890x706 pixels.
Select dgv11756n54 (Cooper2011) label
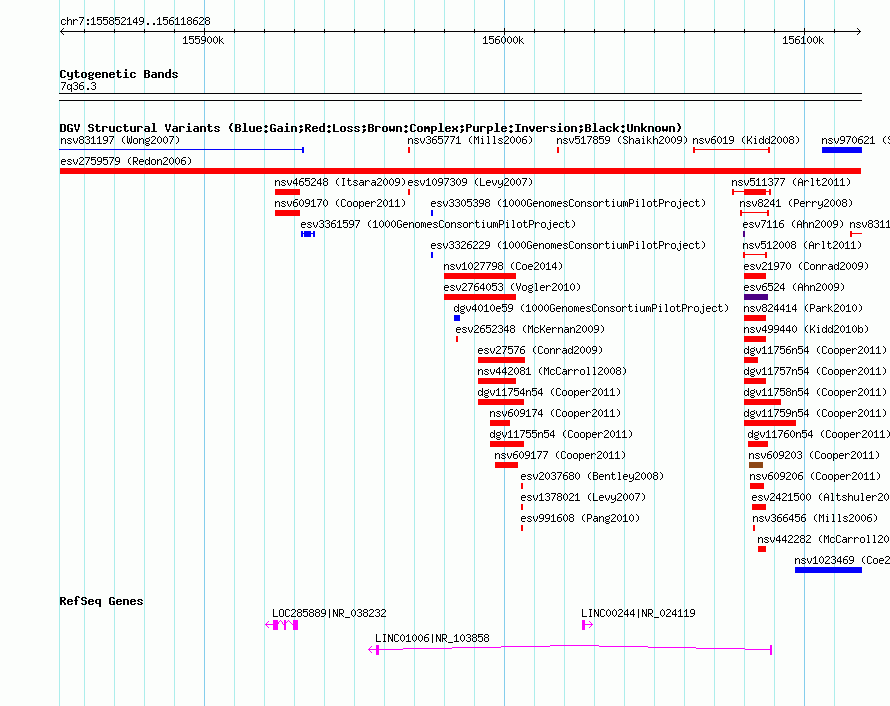pos(815,350)
